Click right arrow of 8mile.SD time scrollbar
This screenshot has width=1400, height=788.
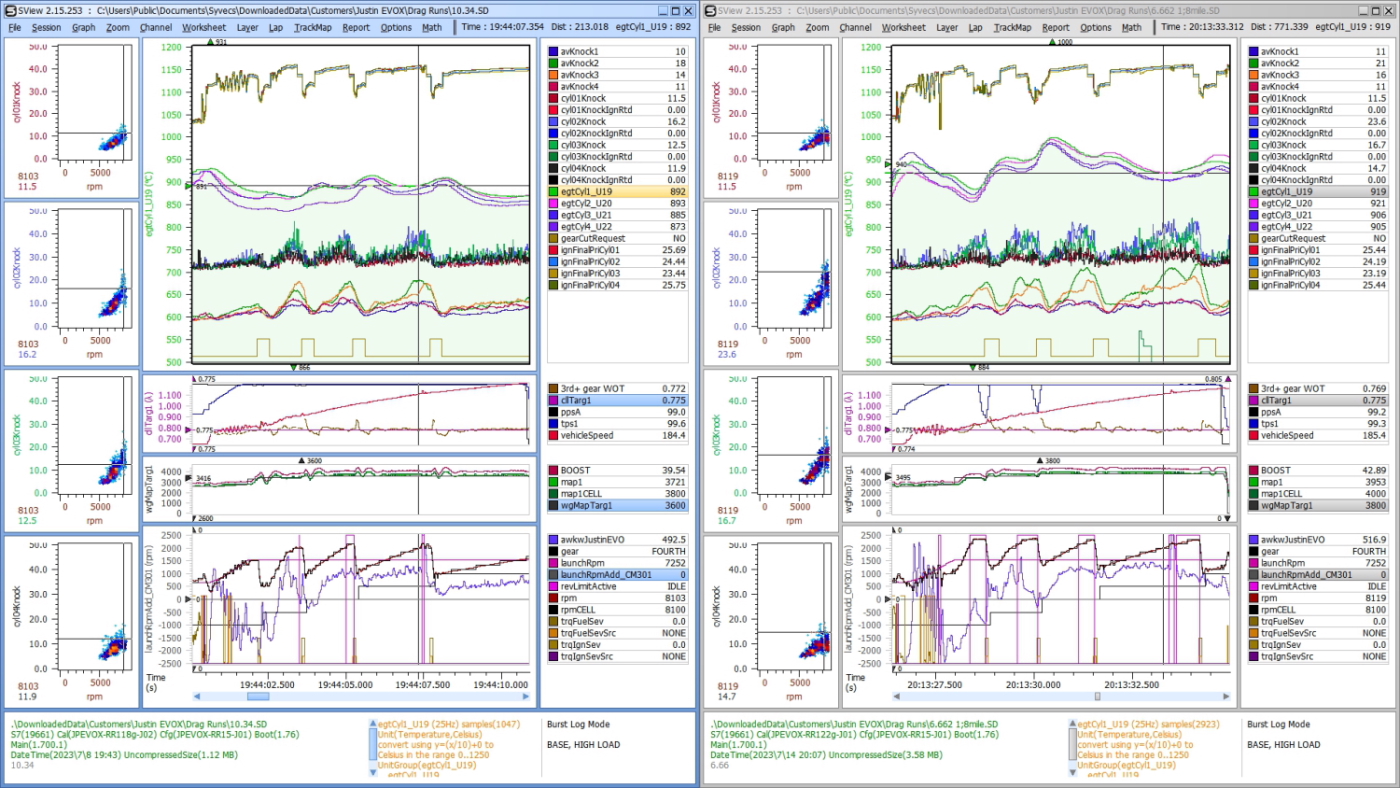point(1226,696)
